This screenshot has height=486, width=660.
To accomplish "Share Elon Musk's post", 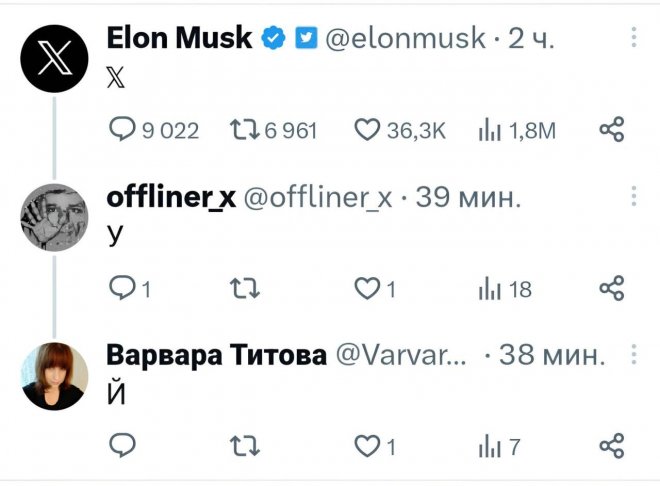I will pyautogui.click(x=611, y=129).
